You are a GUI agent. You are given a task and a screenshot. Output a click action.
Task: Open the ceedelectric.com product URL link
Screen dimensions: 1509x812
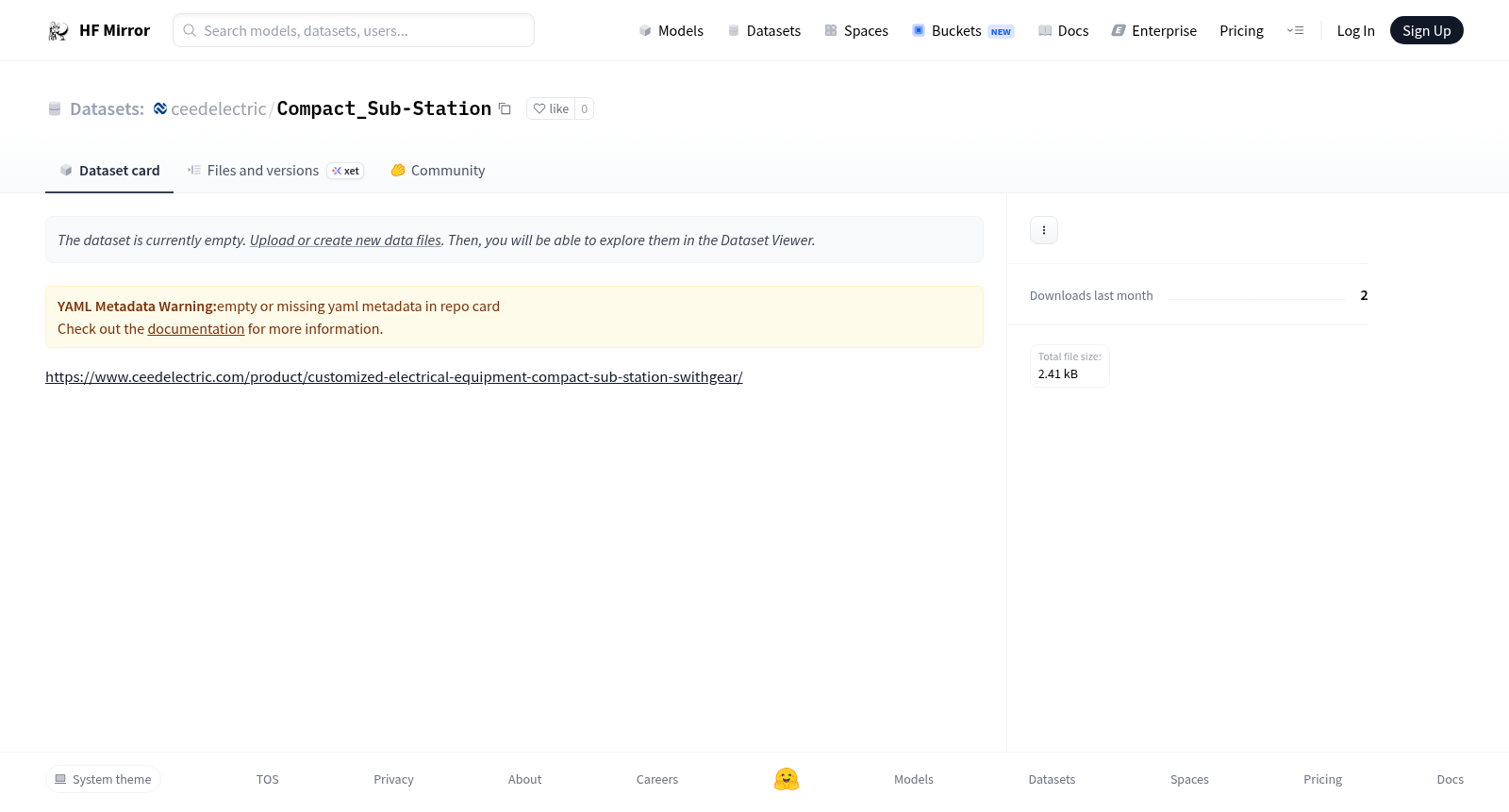tap(394, 377)
